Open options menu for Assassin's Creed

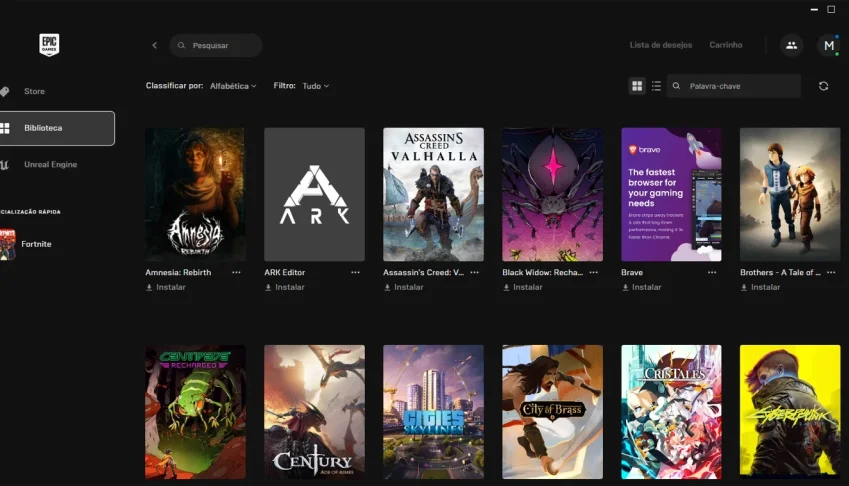[474, 272]
